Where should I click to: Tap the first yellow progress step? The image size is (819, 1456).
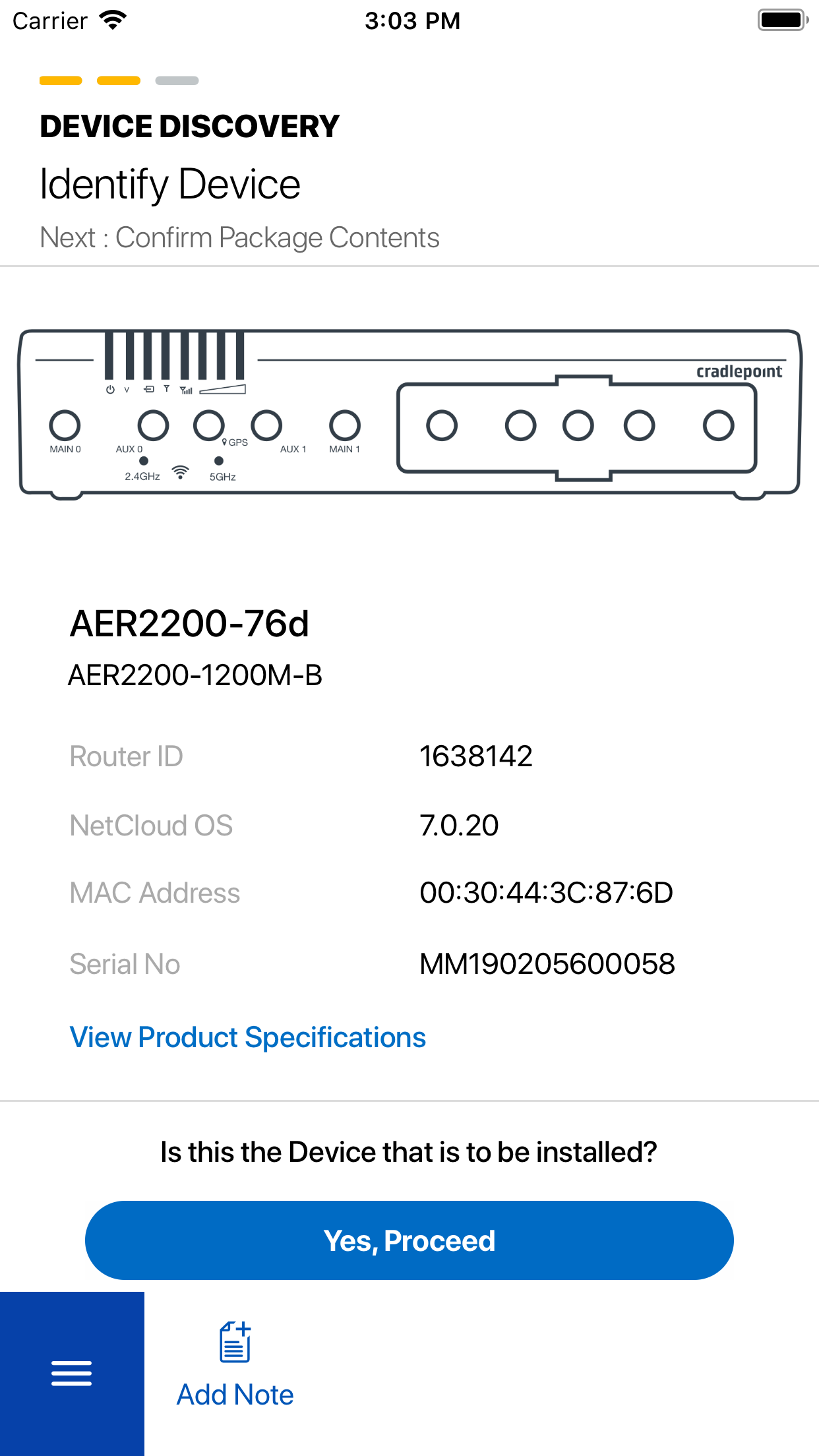coord(61,81)
